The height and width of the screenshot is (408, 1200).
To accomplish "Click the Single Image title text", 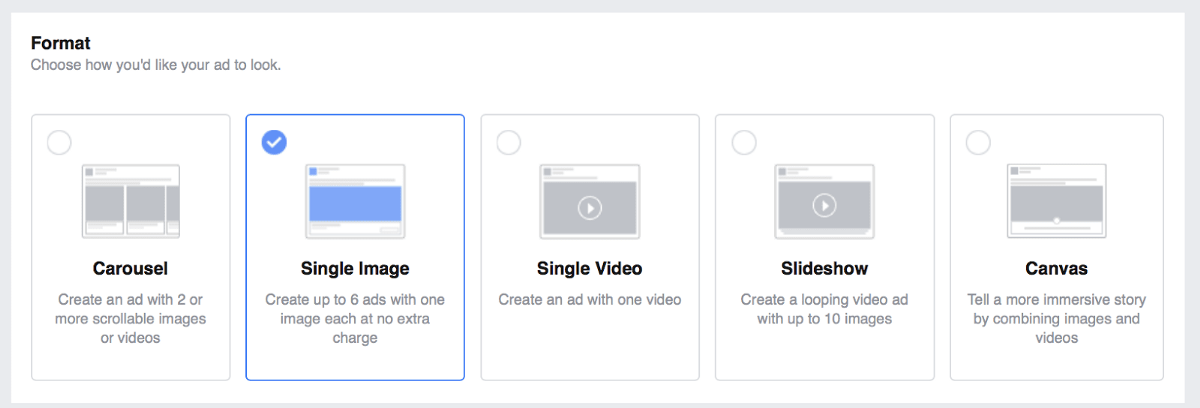I will (355, 269).
